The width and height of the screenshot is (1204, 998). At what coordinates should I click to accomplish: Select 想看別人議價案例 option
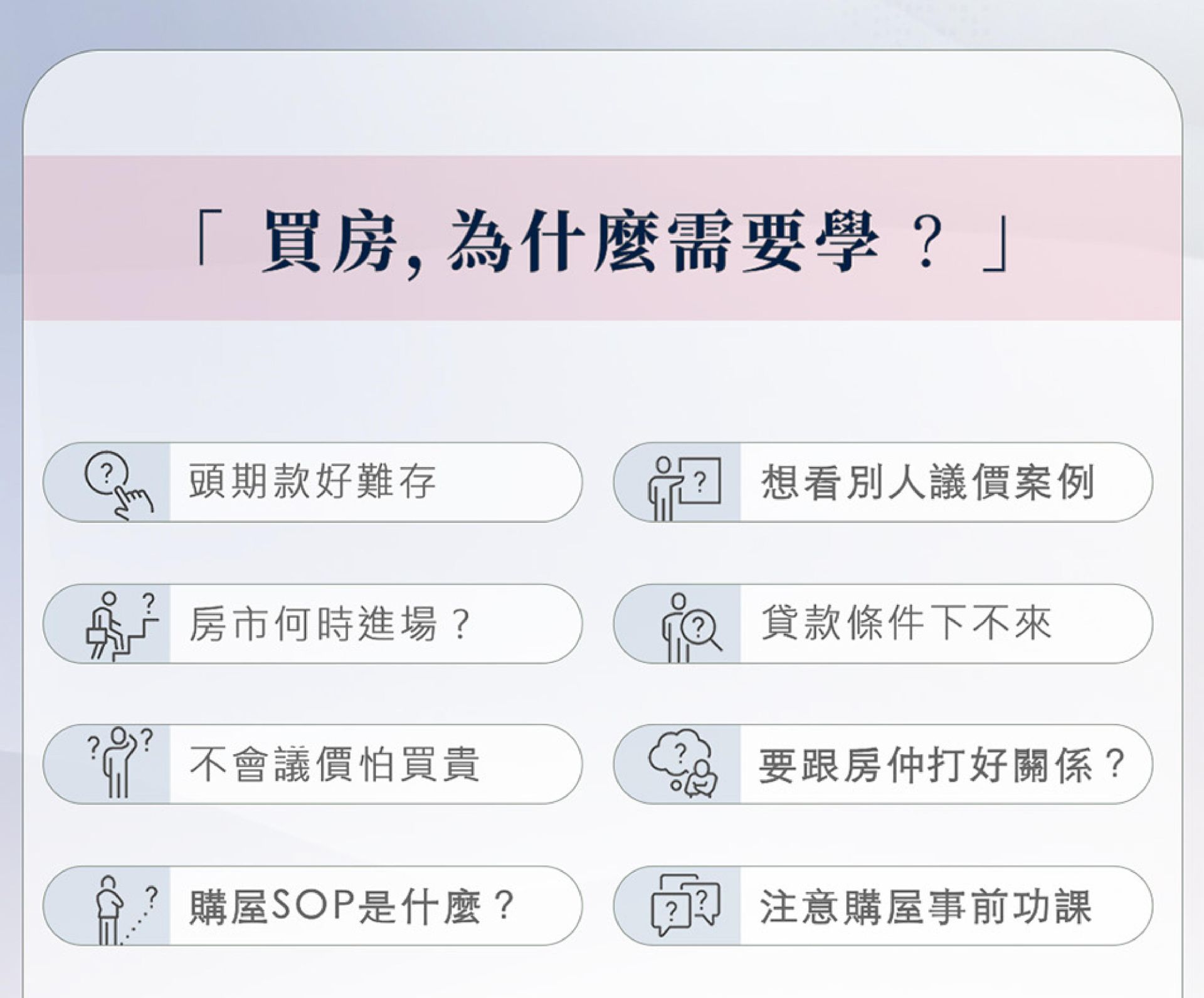927,481
